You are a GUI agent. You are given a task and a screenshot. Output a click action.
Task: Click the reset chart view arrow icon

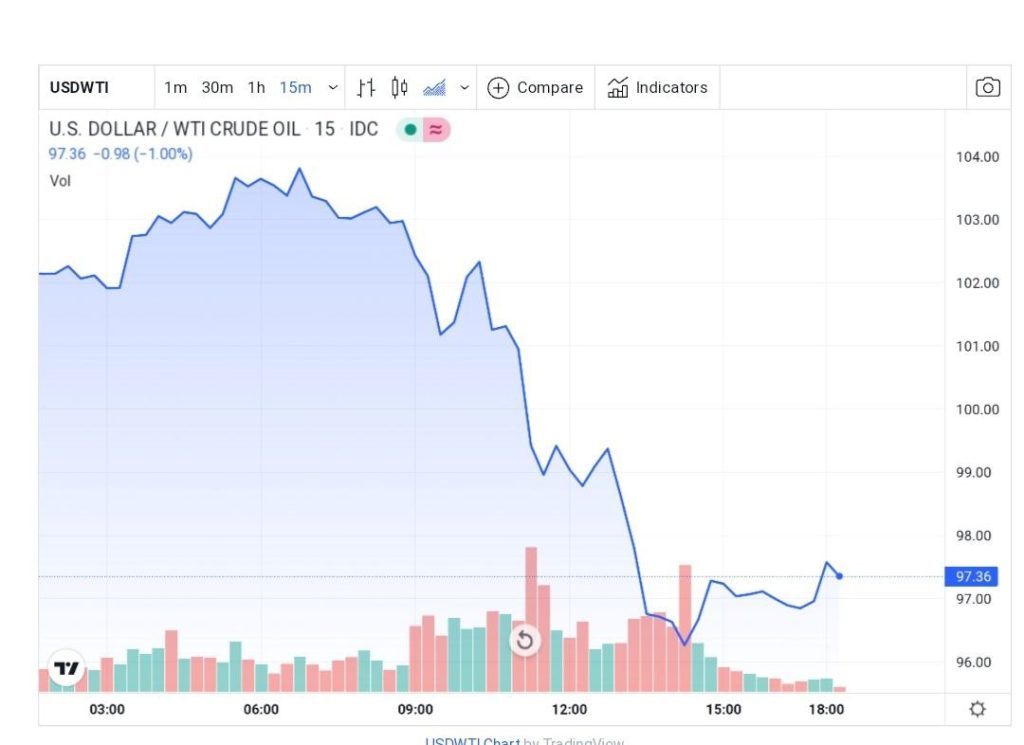tap(524, 641)
